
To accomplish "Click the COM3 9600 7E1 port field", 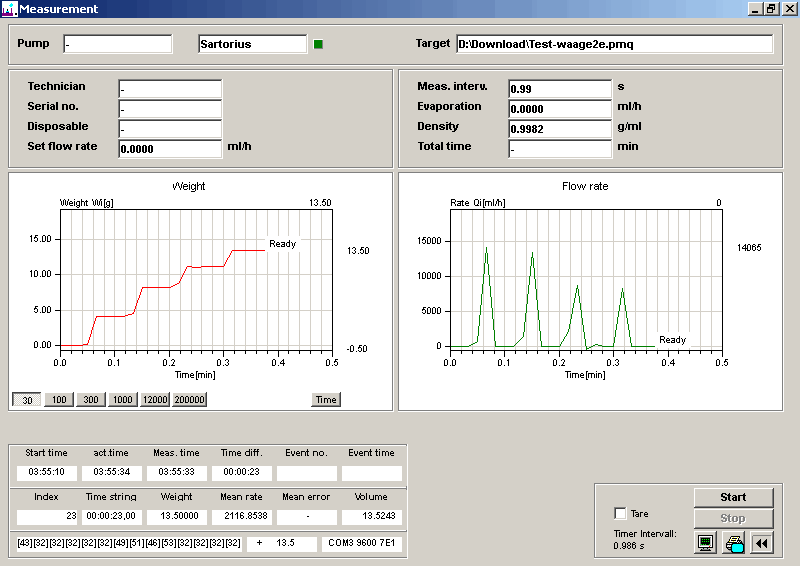I will click(362, 543).
